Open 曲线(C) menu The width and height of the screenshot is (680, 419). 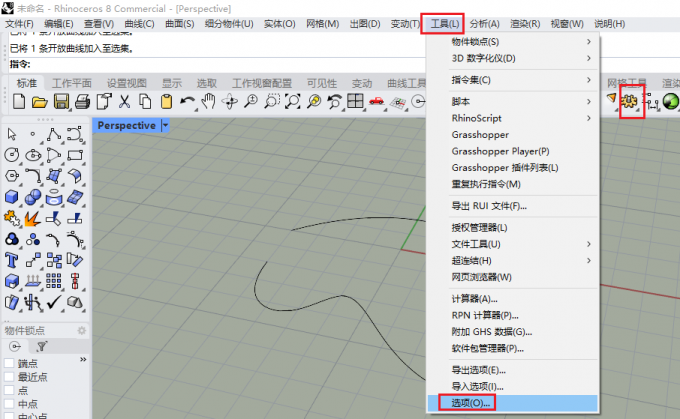[139, 24]
